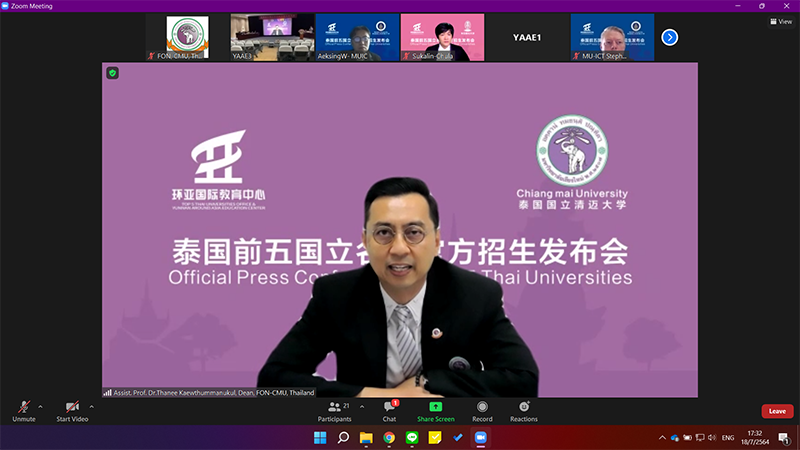Viewport: 800px width, 450px height.
Task: Leave the meeting
Action: point(777,411)
